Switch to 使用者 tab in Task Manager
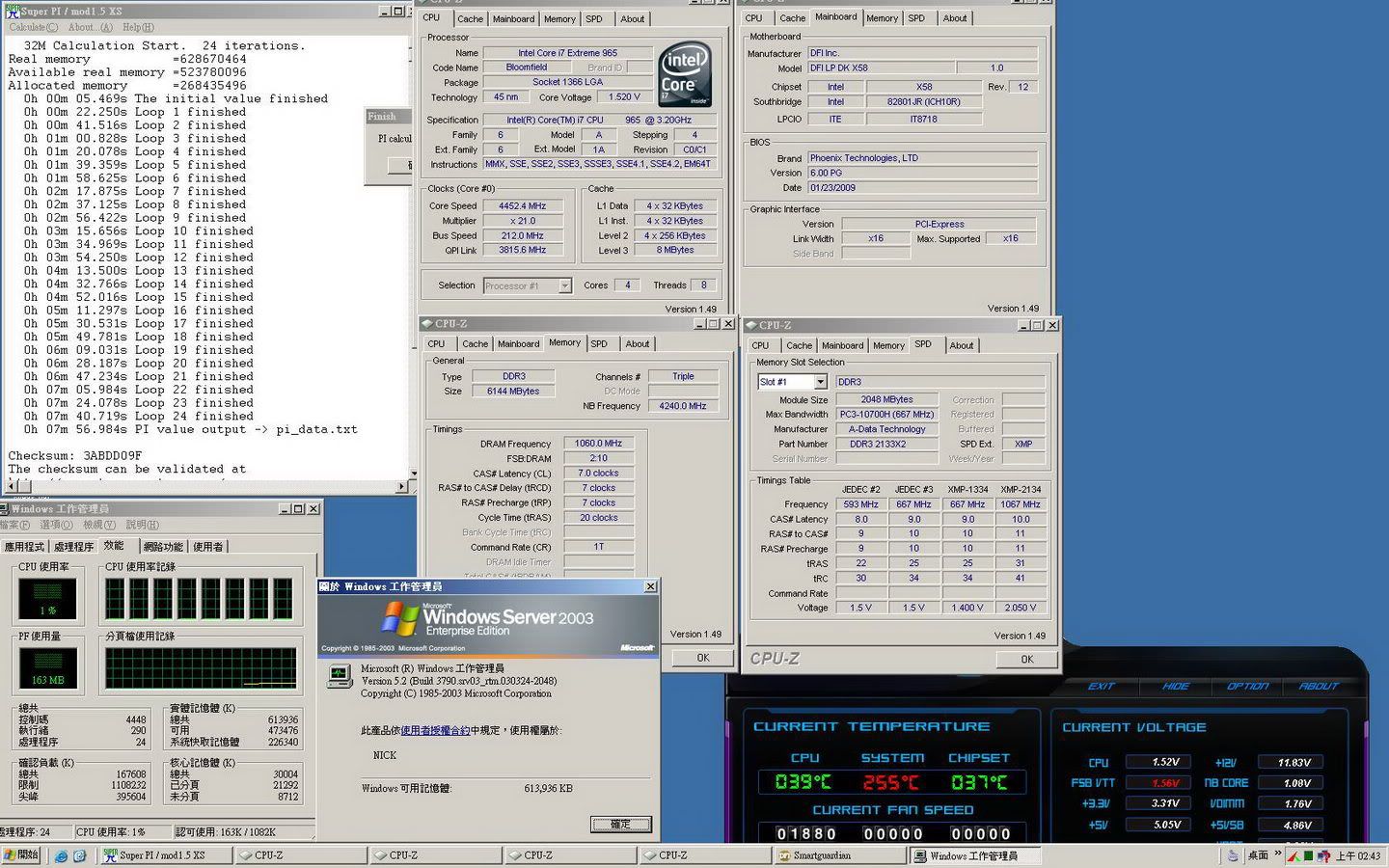The width and height of the screenshot is (1389, 868). click(x=207, y=547)
